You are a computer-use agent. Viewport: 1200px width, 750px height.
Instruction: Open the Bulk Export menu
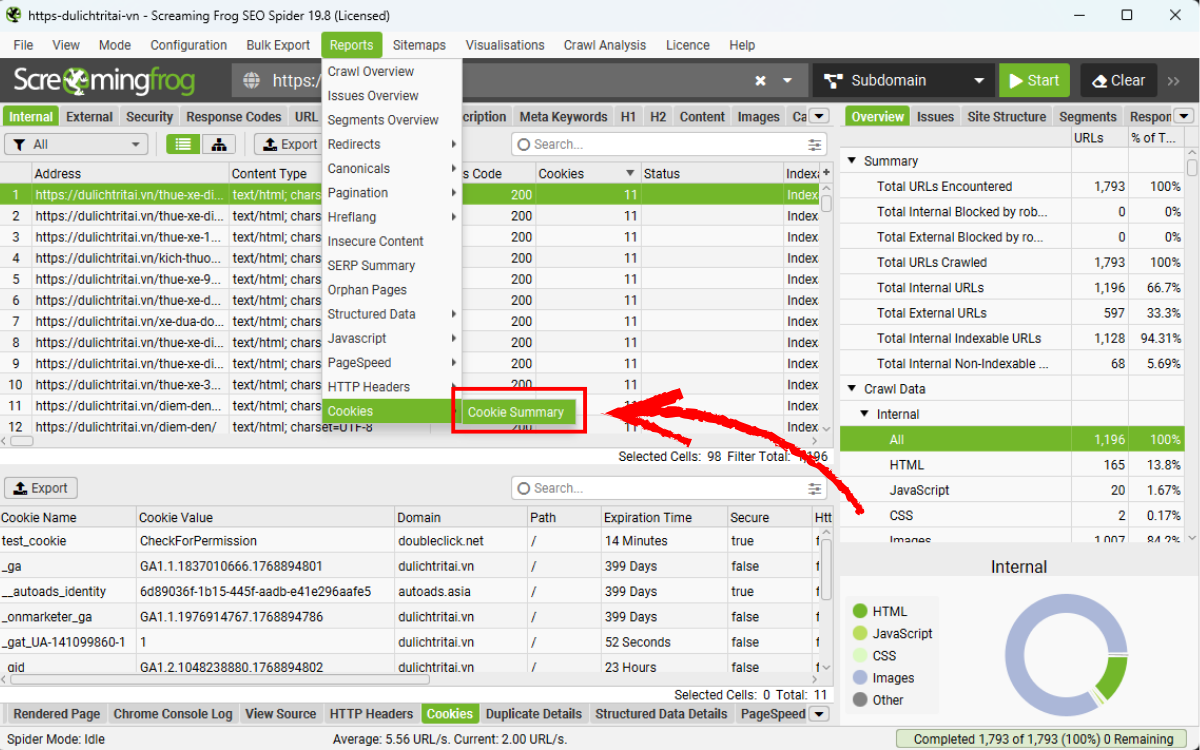tap(278, 45)
